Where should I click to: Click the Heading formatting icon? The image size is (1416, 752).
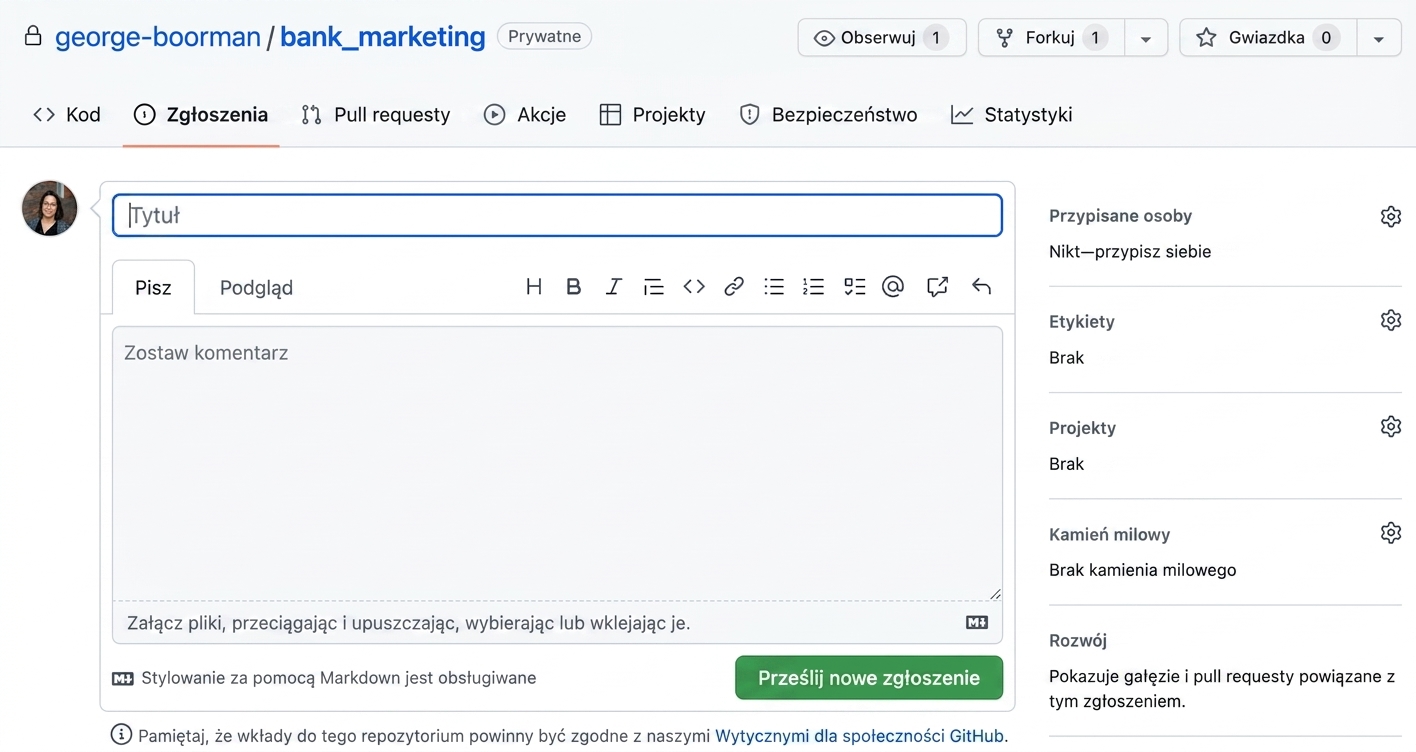[x=534, y=287]
